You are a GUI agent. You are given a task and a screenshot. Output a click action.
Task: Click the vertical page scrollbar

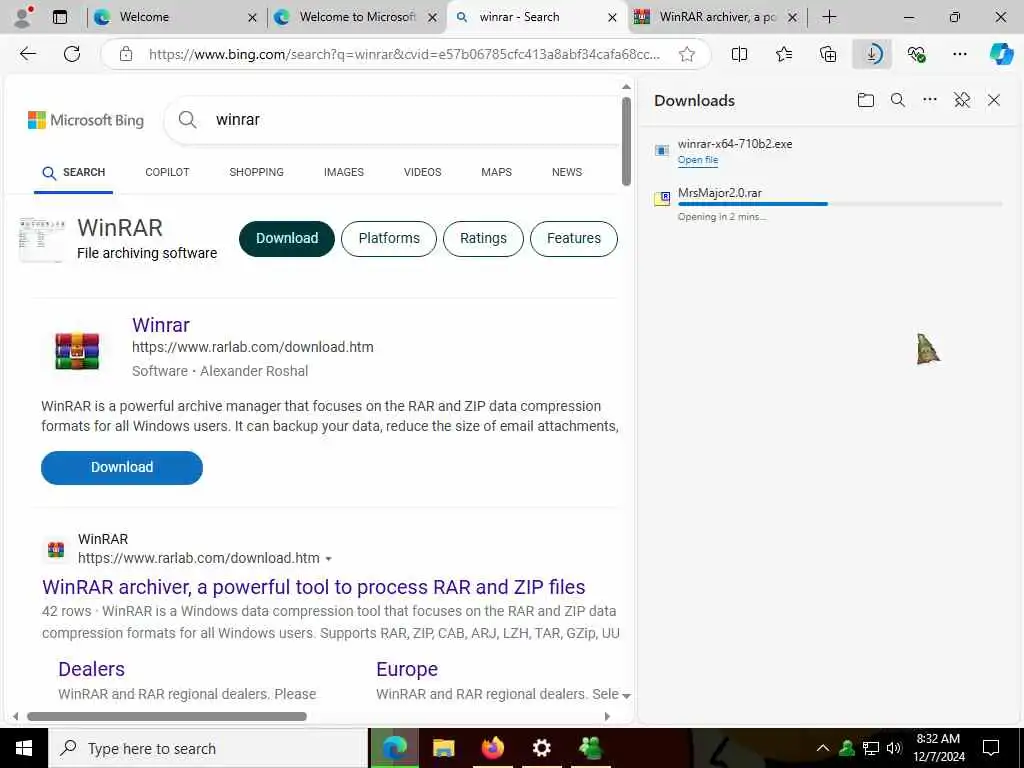pyautogui.click(x=626, y=141)
